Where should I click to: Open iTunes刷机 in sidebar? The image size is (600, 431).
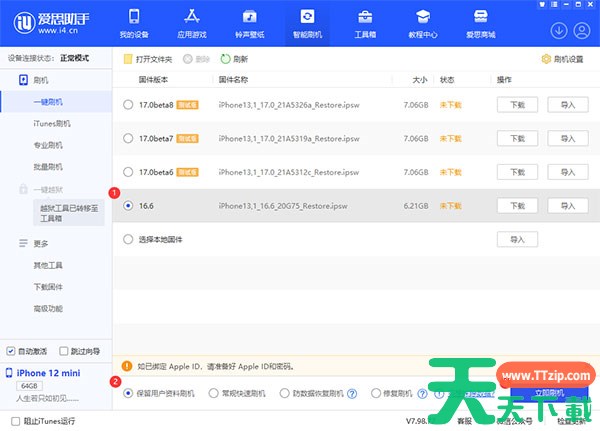click(52, 123)
